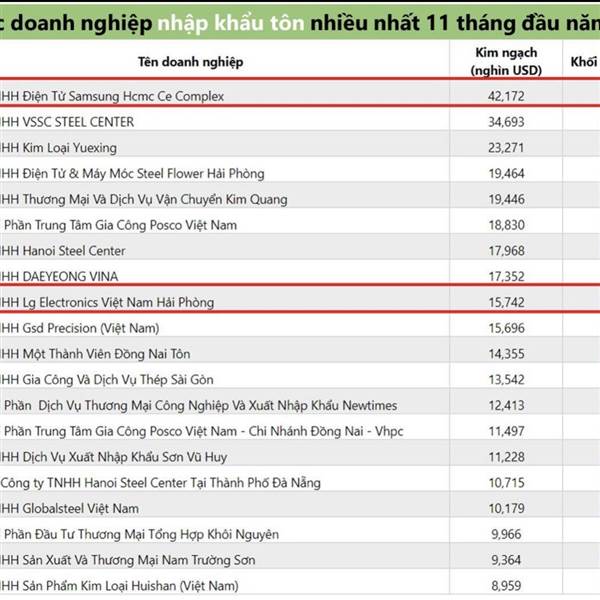600x600 pixels.
Task: Click the value 18,830
Action: [x=506, y=225]
